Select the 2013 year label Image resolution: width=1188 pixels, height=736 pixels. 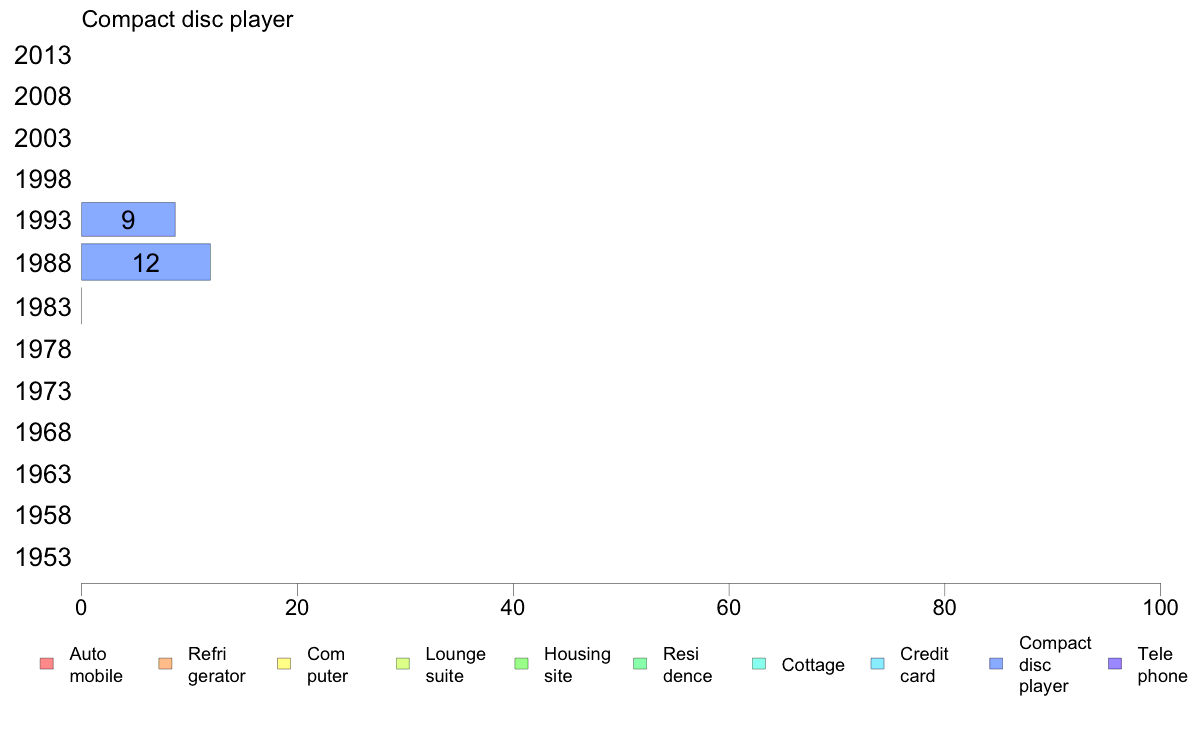tap(42, 55)
